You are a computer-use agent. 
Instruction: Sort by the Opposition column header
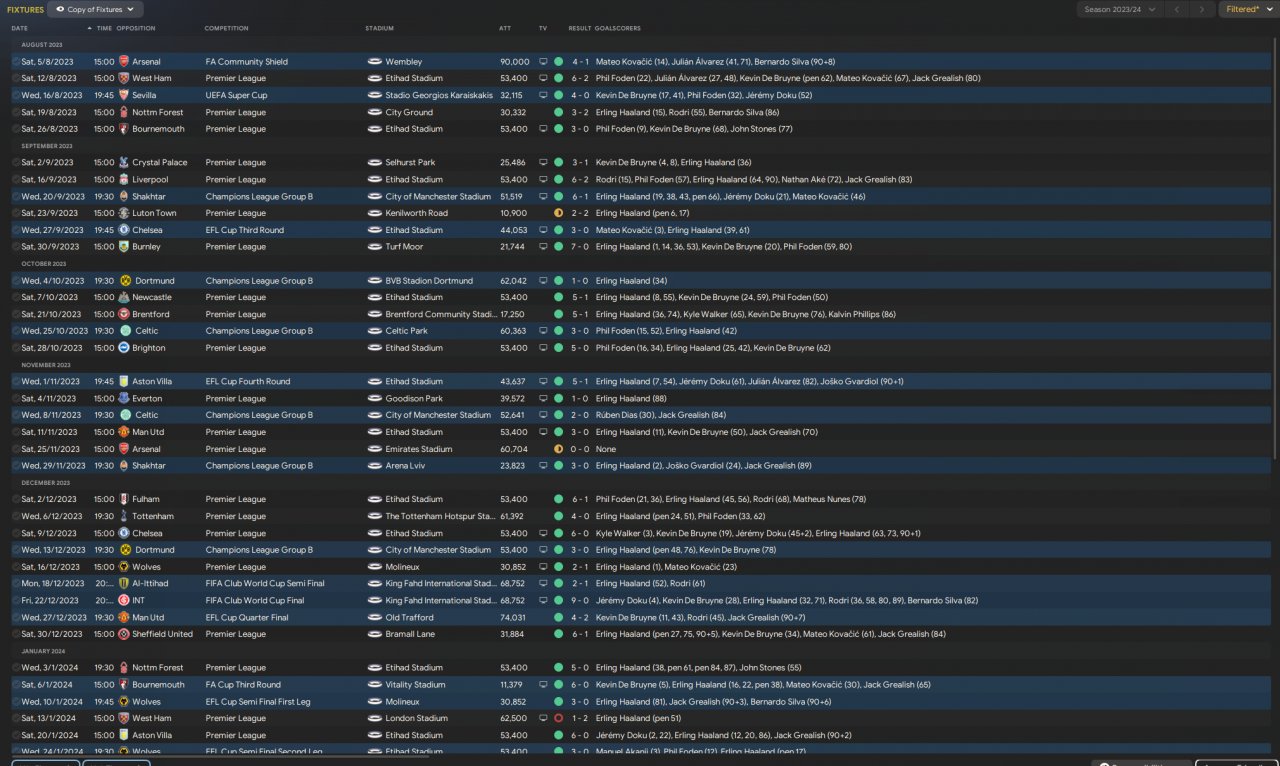tap(136, 28)
